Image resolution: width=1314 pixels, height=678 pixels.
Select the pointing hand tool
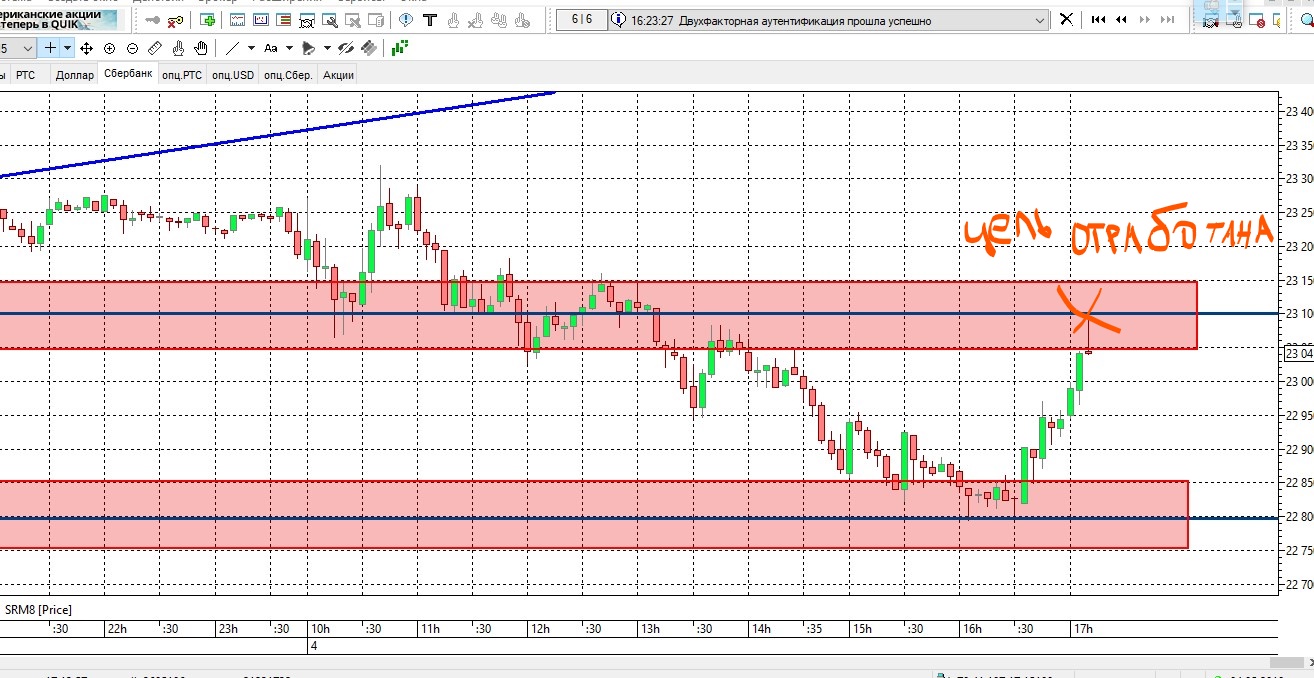pyautogui.click(x=178, y=48)
